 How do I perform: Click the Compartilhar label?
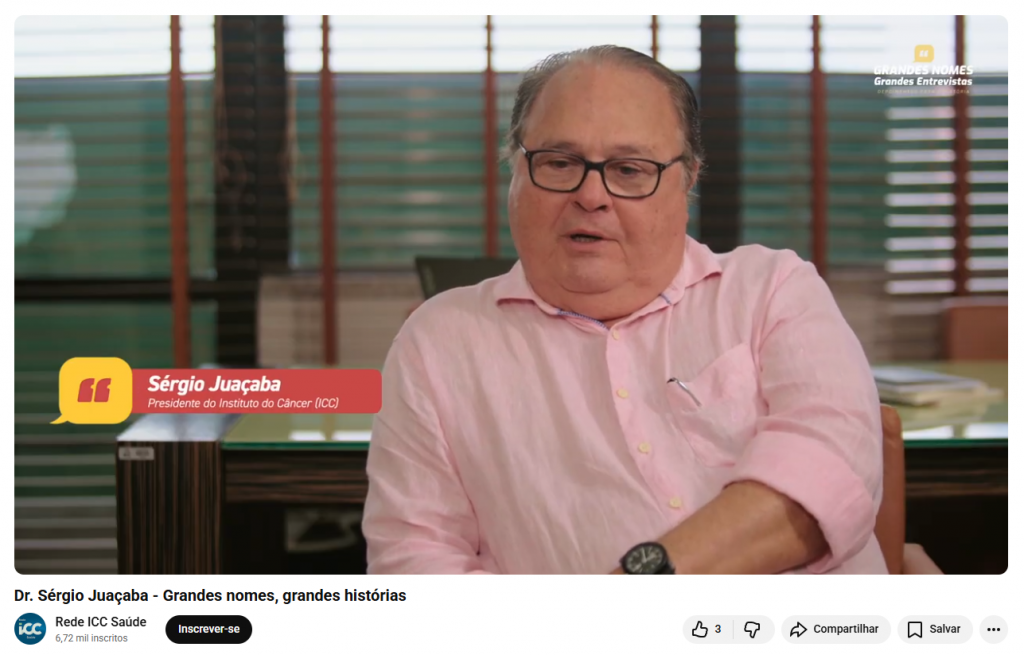click(845, 629)
